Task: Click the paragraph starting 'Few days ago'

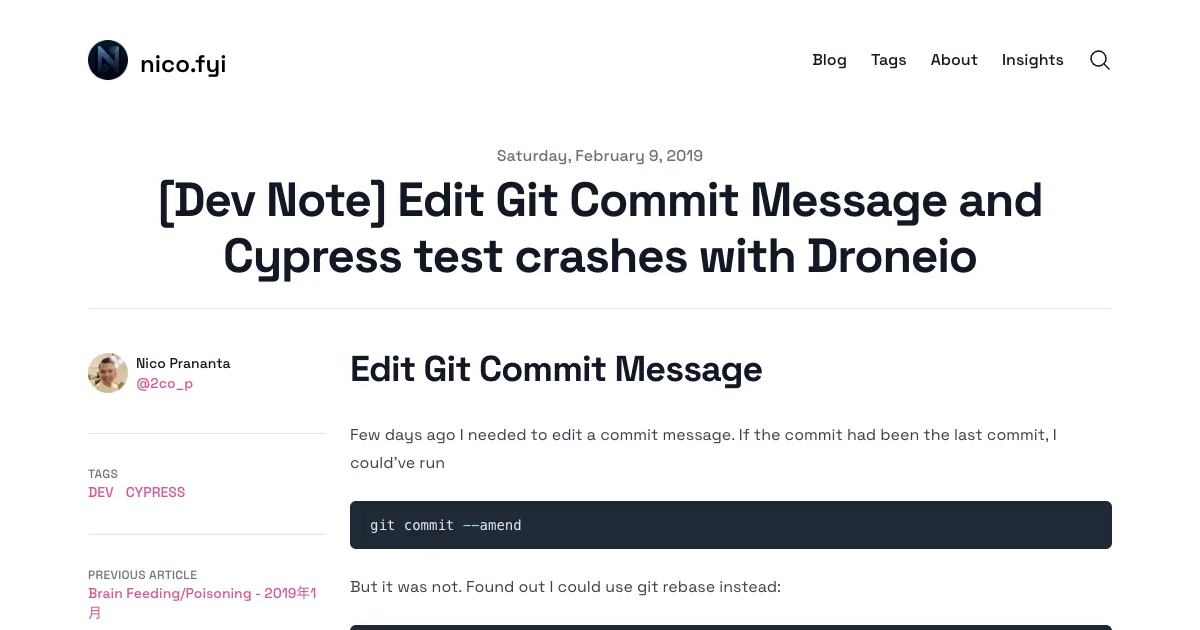Action: 704,449
